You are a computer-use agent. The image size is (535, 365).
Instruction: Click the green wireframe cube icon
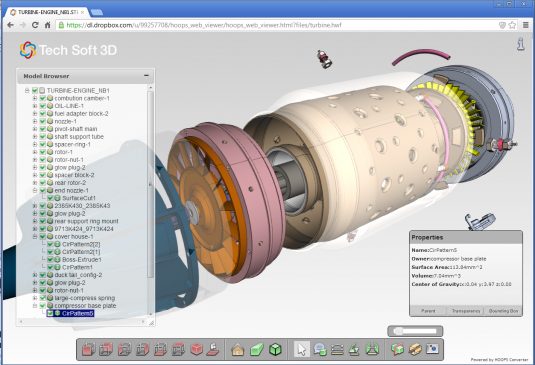(x=275, y=349)
